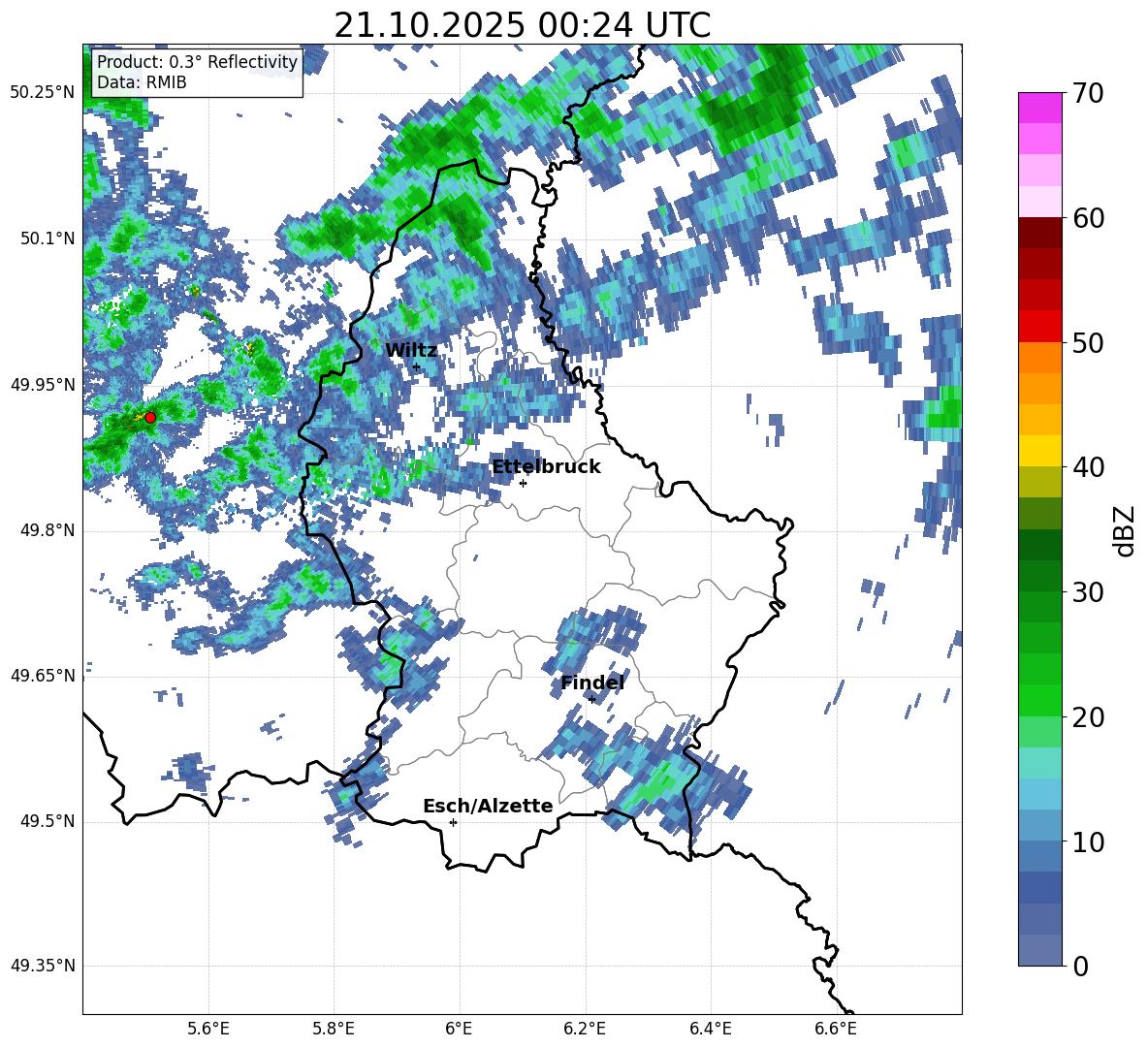1148x1048 pixels.
Task: Click the colorbar value 60
Action: (x=1088, y=218)
